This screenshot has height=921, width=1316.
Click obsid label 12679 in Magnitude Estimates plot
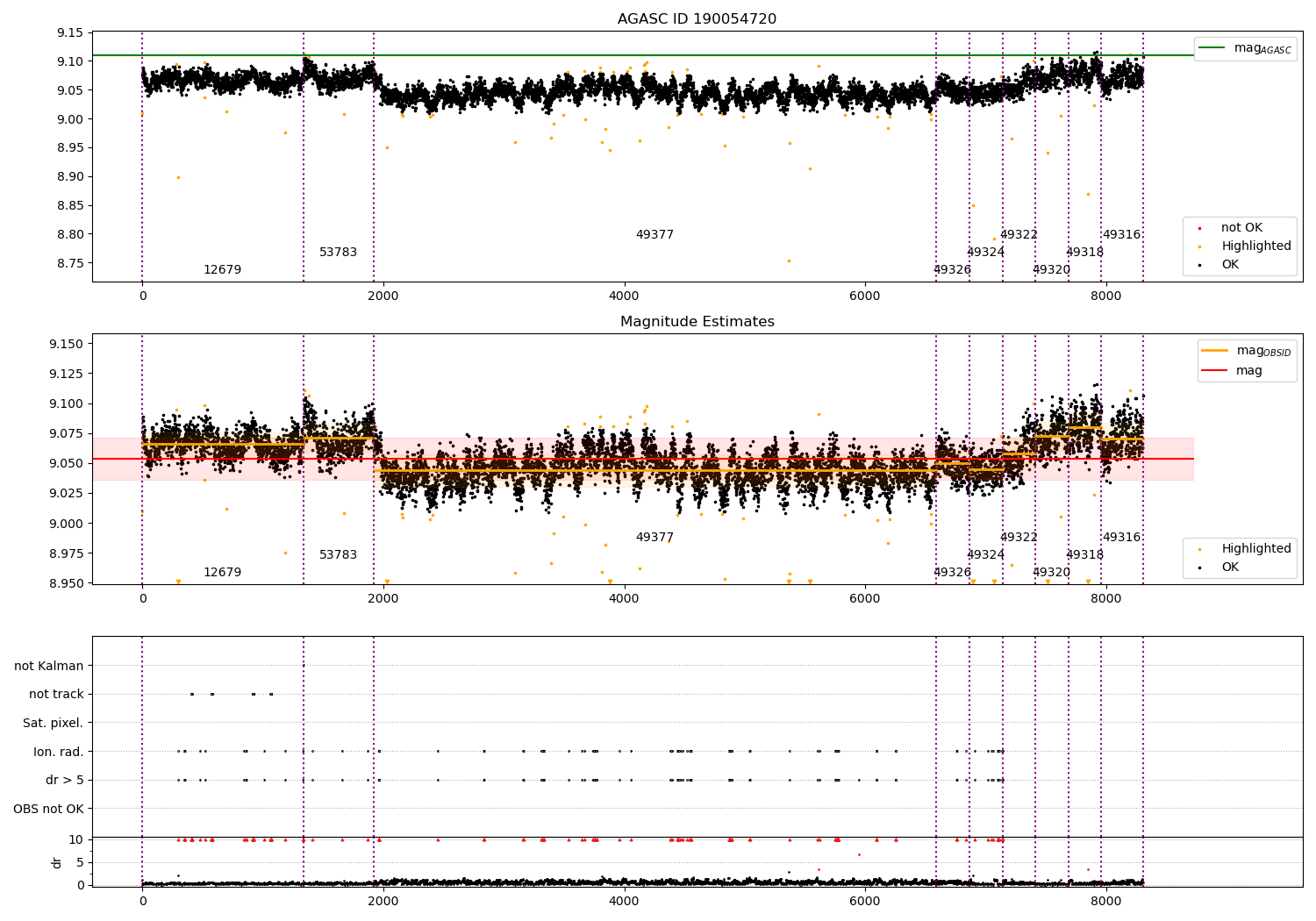coord(222,572)
